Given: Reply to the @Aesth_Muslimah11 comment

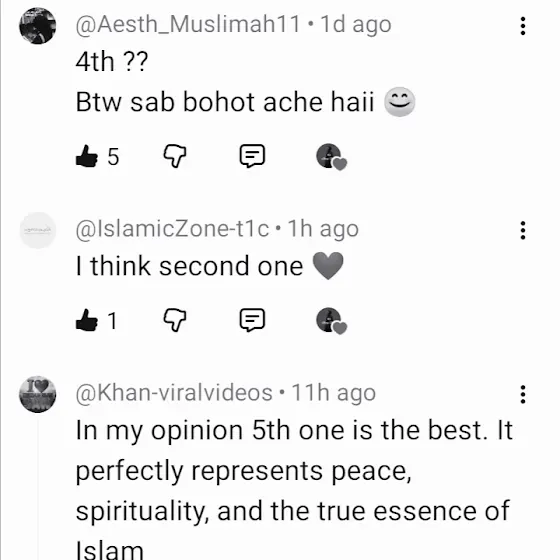Looking at the screenshot, I should pos(252,156).
